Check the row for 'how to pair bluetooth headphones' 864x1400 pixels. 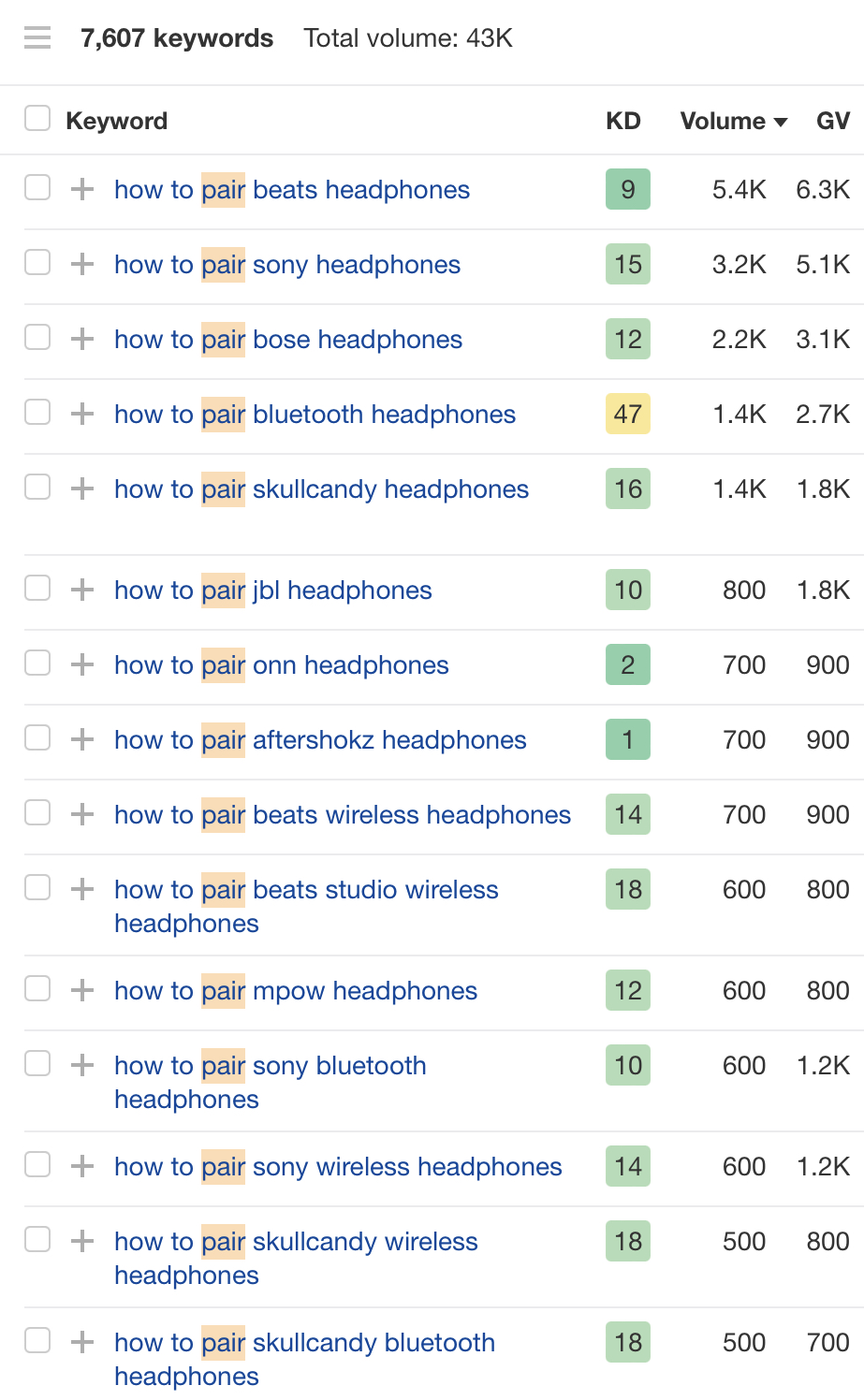(x=37, y=414)
